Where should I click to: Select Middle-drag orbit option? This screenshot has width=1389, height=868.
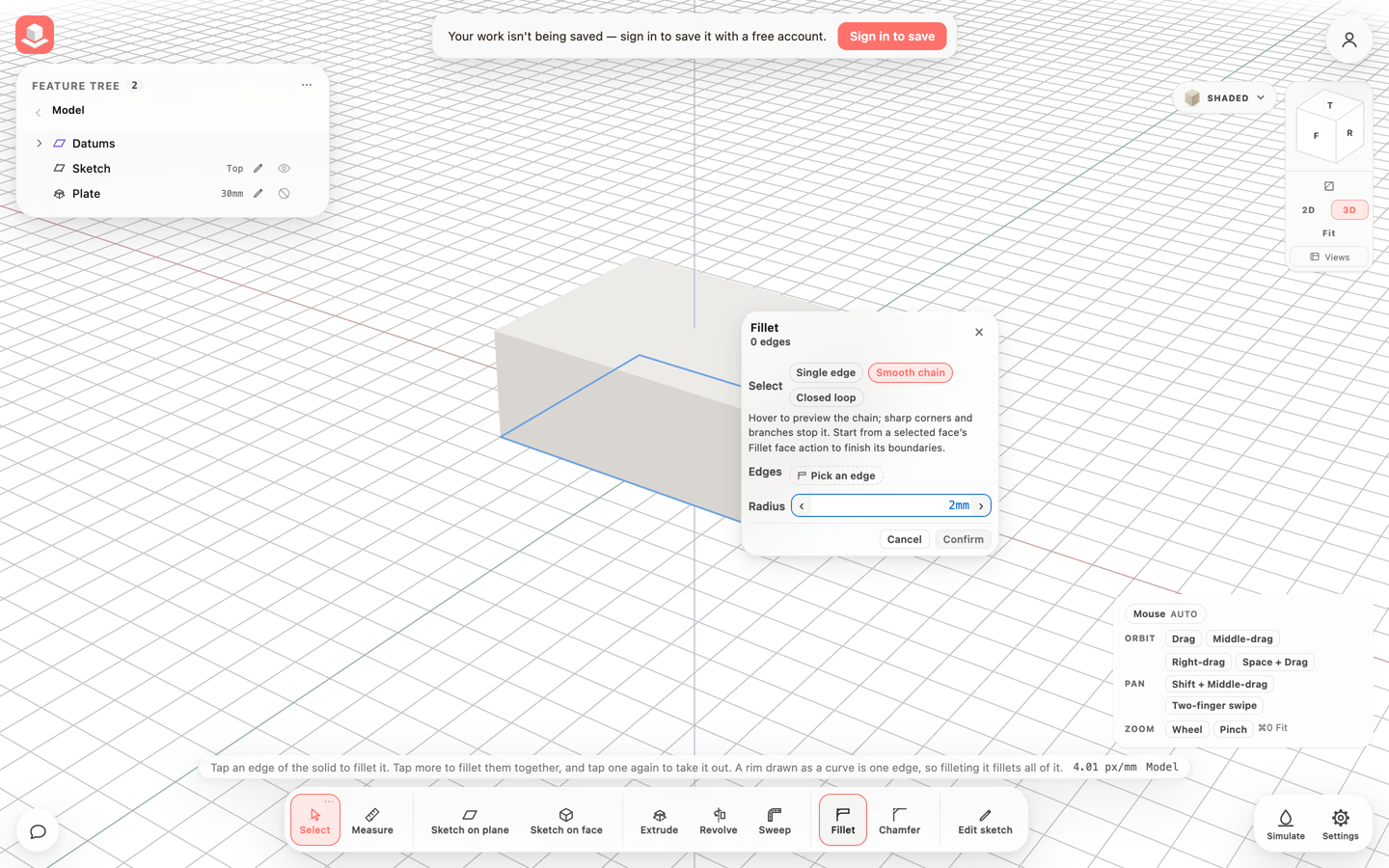1242,639
